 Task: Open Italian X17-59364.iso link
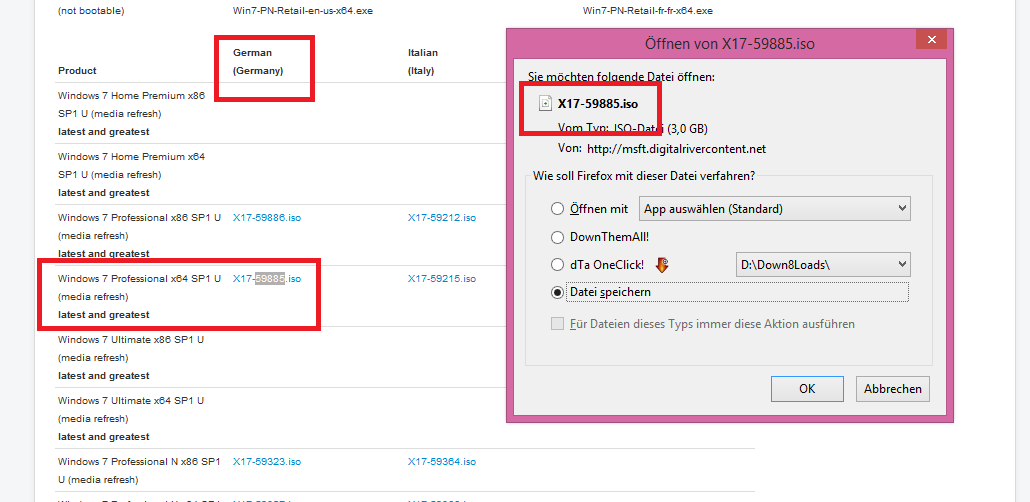pos(441,462)
